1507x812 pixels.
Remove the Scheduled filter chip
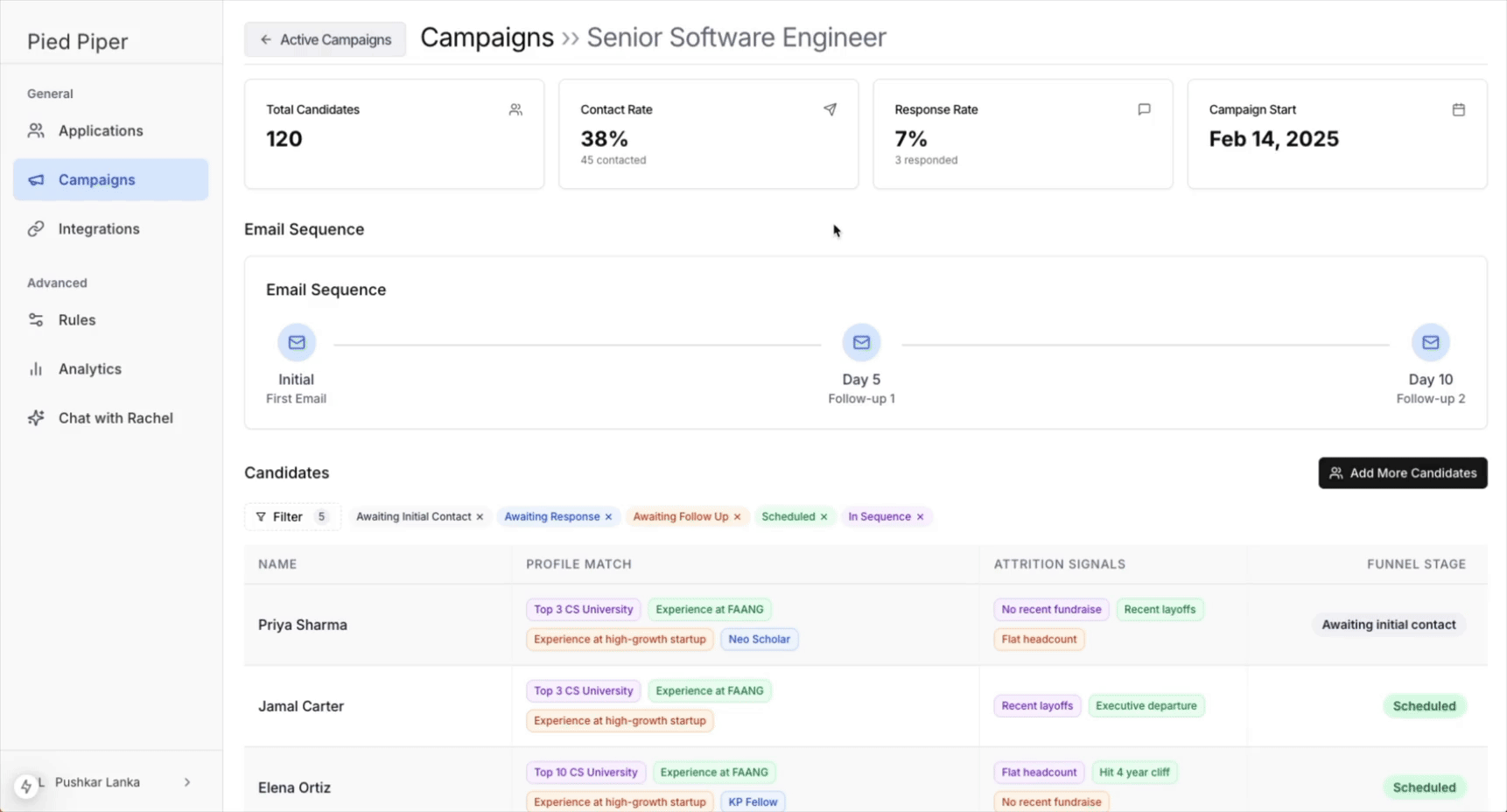[x=824, y=517]
